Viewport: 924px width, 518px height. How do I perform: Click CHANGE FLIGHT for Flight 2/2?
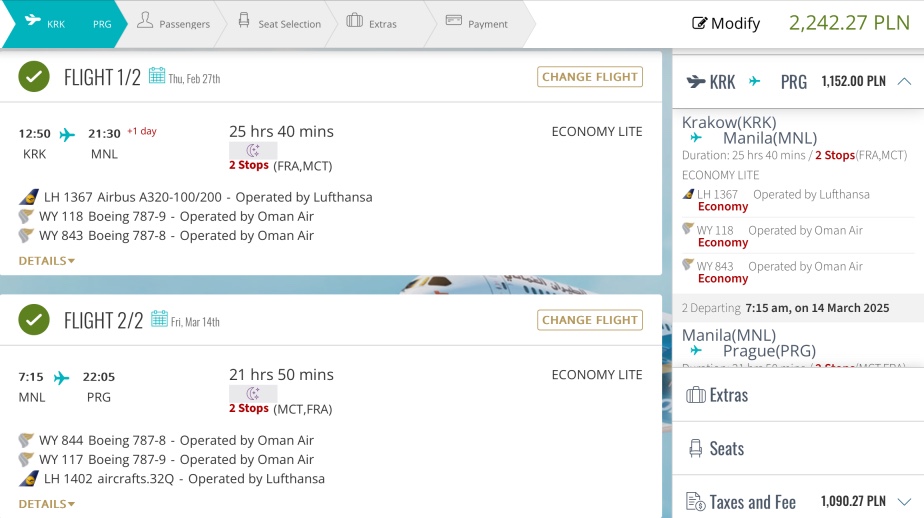[590, 320]
